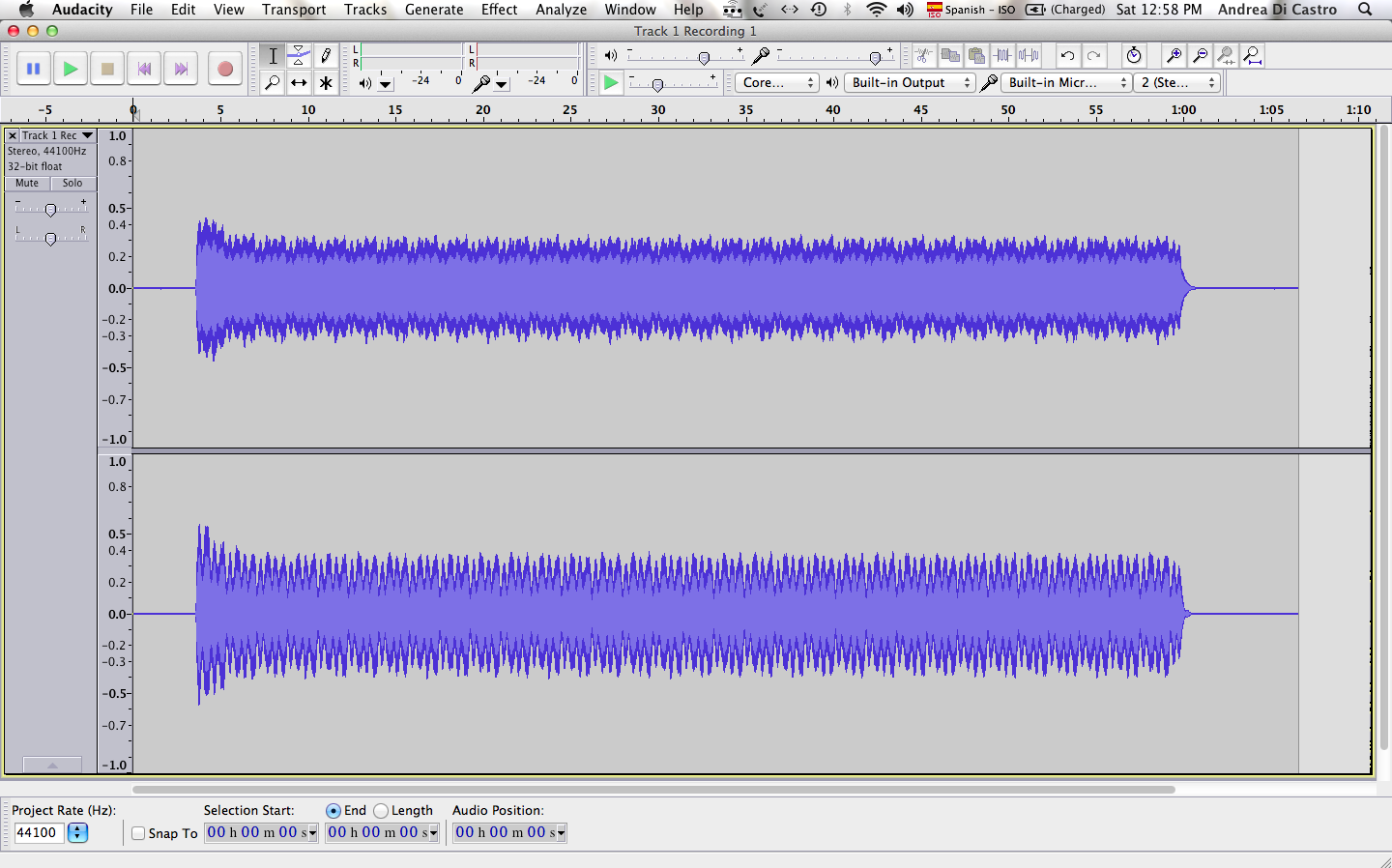Screen dimensions: 1392x868
Task: Open the Core Audio host dropdown
Action: coord(776,83)
